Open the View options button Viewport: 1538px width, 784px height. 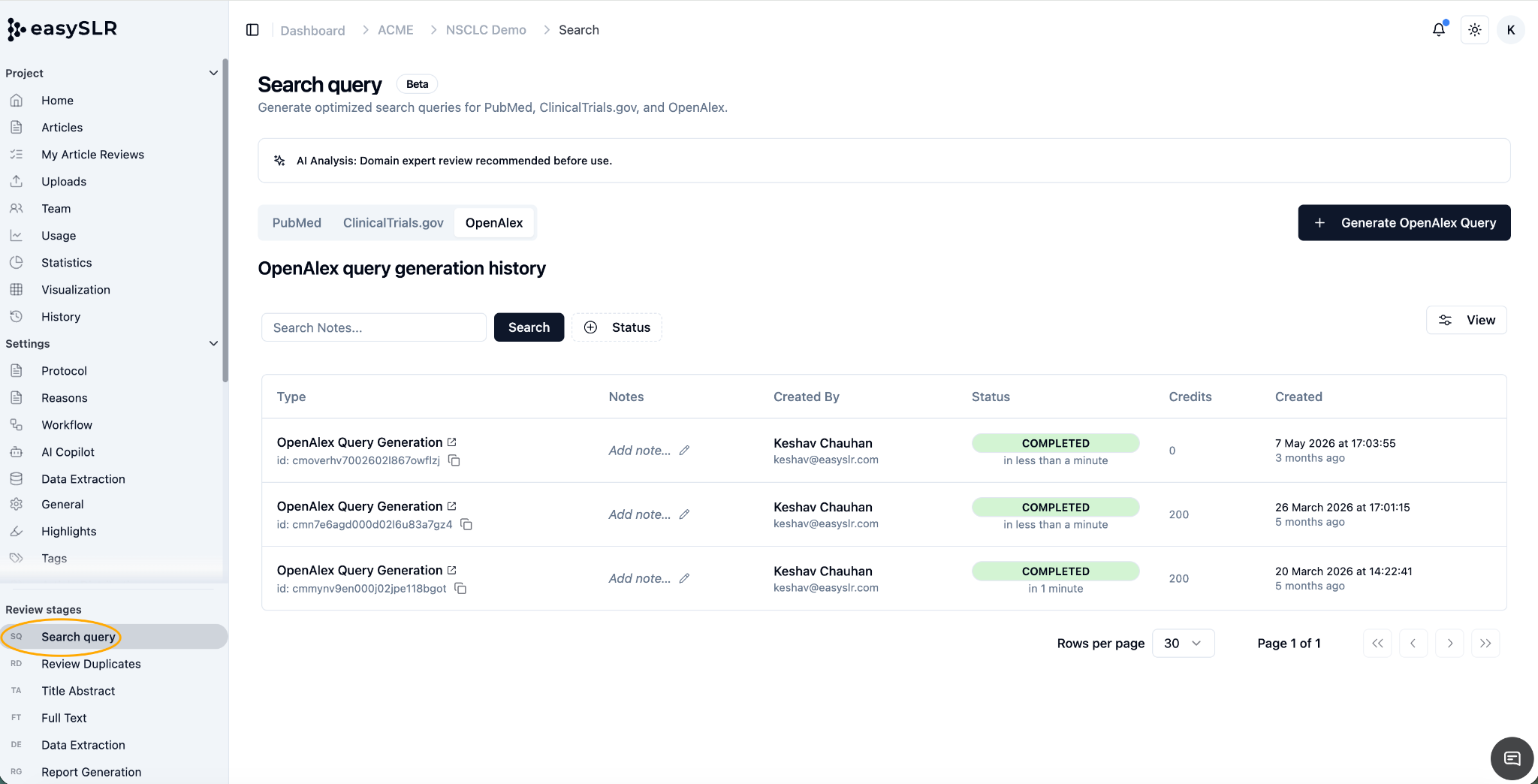tap(1466, 320)
